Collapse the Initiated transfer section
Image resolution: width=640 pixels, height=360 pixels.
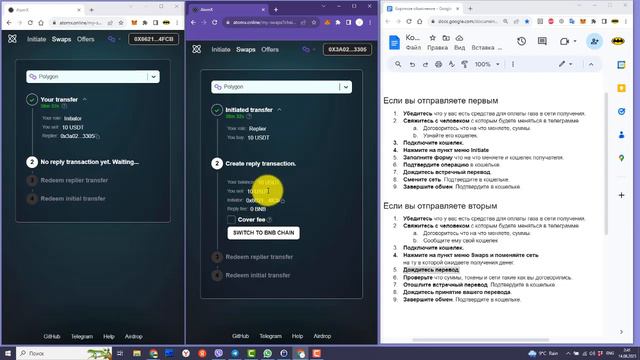[x=280, y=110]
